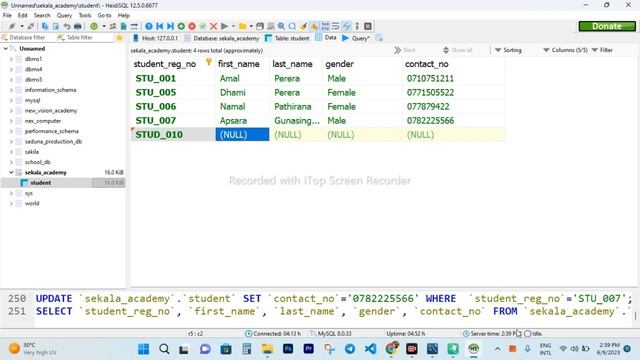Click the Sorting button
The image size is (640, 360).
(508, 50)
